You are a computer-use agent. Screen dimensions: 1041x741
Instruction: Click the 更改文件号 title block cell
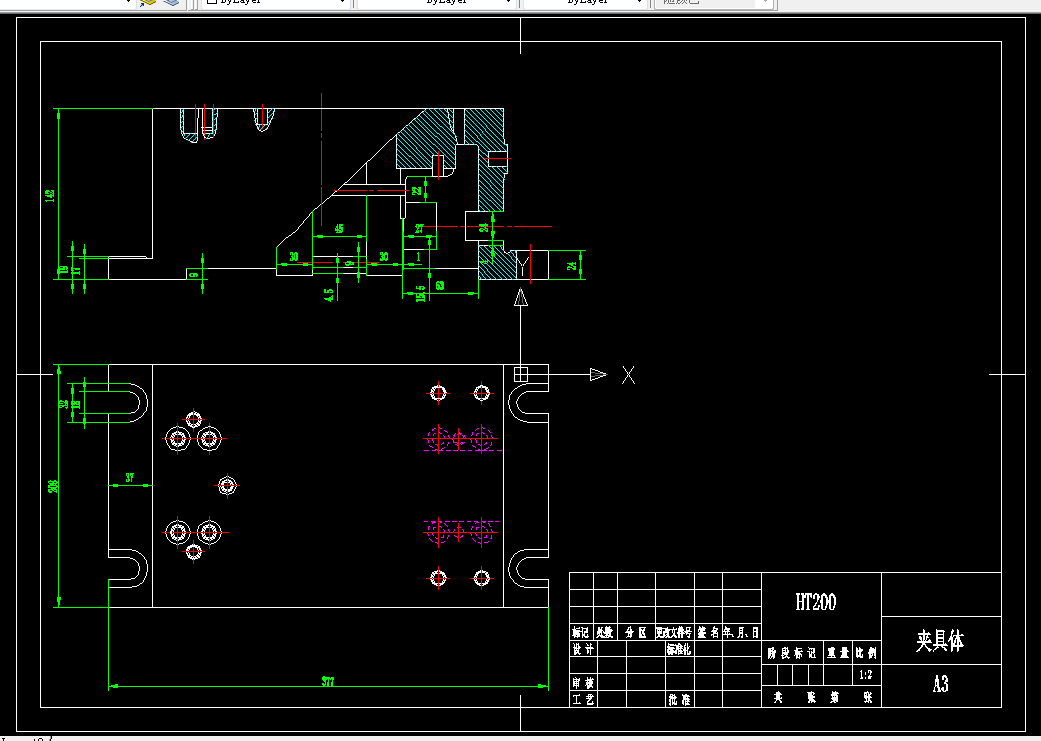click(x=674, y=633)
